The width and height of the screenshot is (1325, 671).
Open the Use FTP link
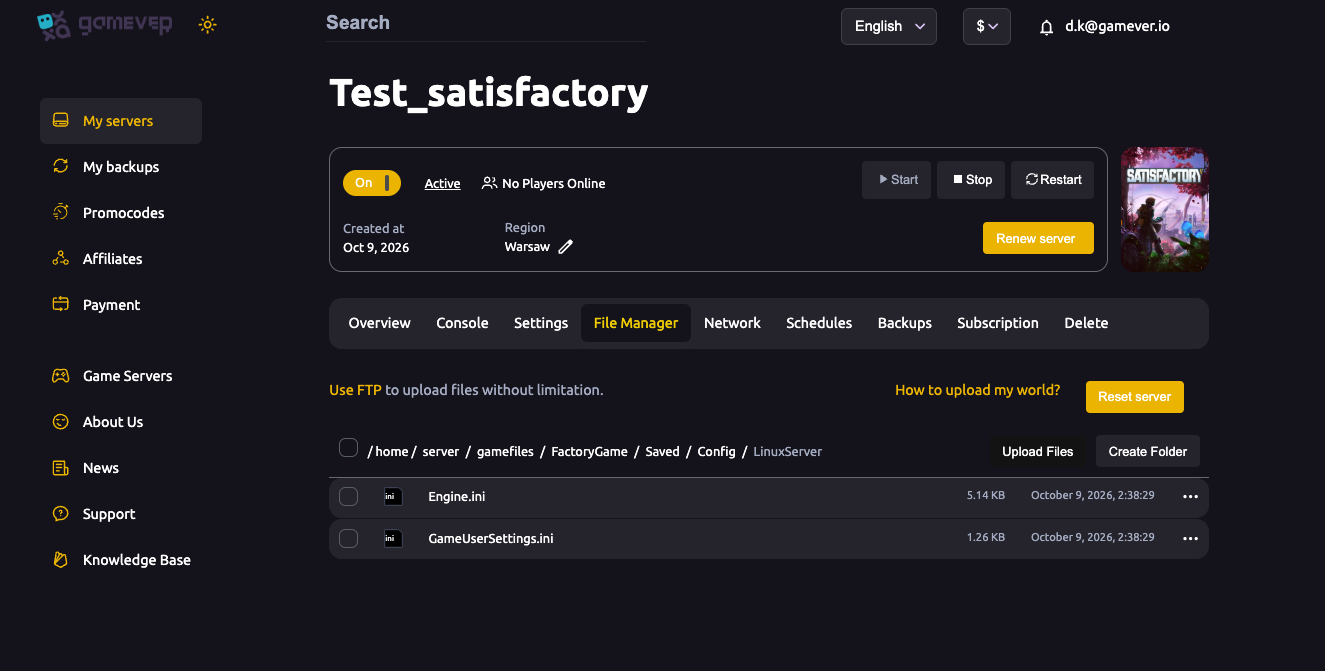point(355,390)
